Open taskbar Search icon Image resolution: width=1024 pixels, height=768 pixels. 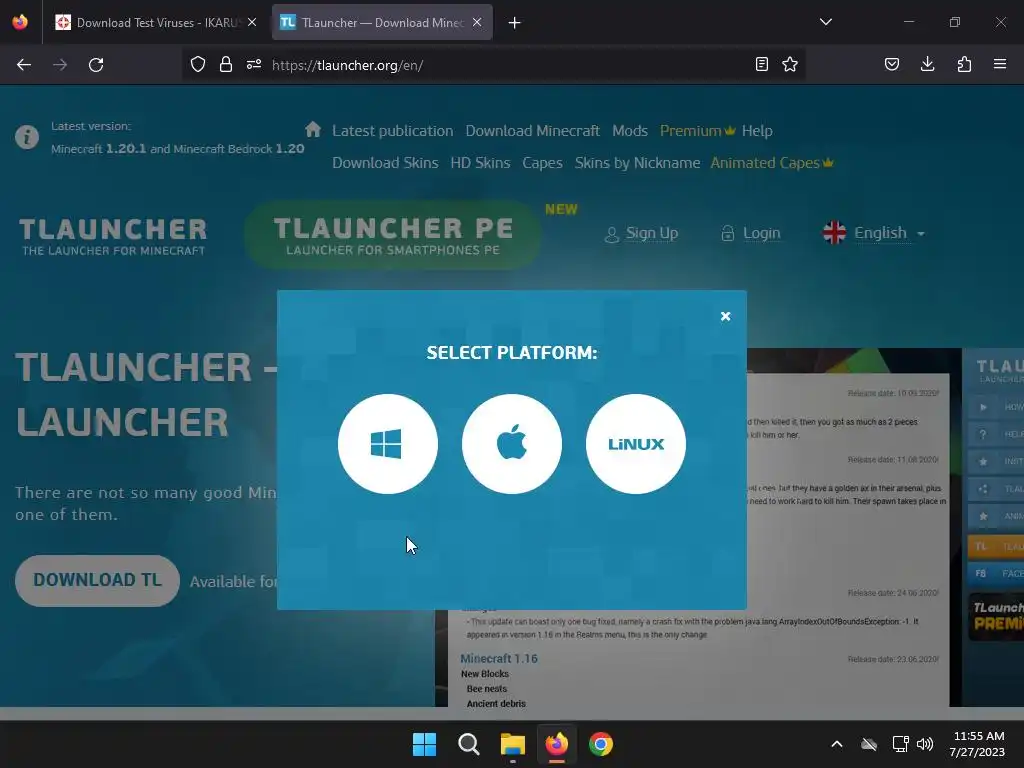point(468,744)
